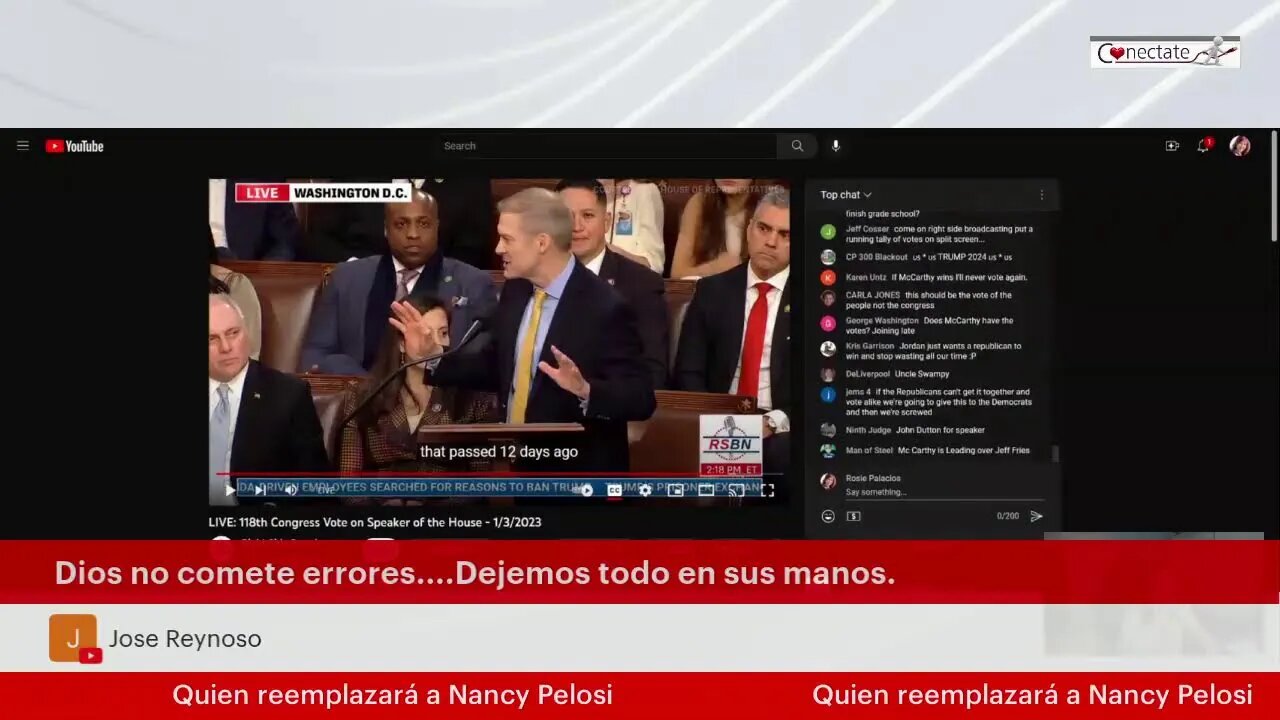Click the Conectate logo overlay
Screen dimensions: 1280x720
(x=1165, y=52)
